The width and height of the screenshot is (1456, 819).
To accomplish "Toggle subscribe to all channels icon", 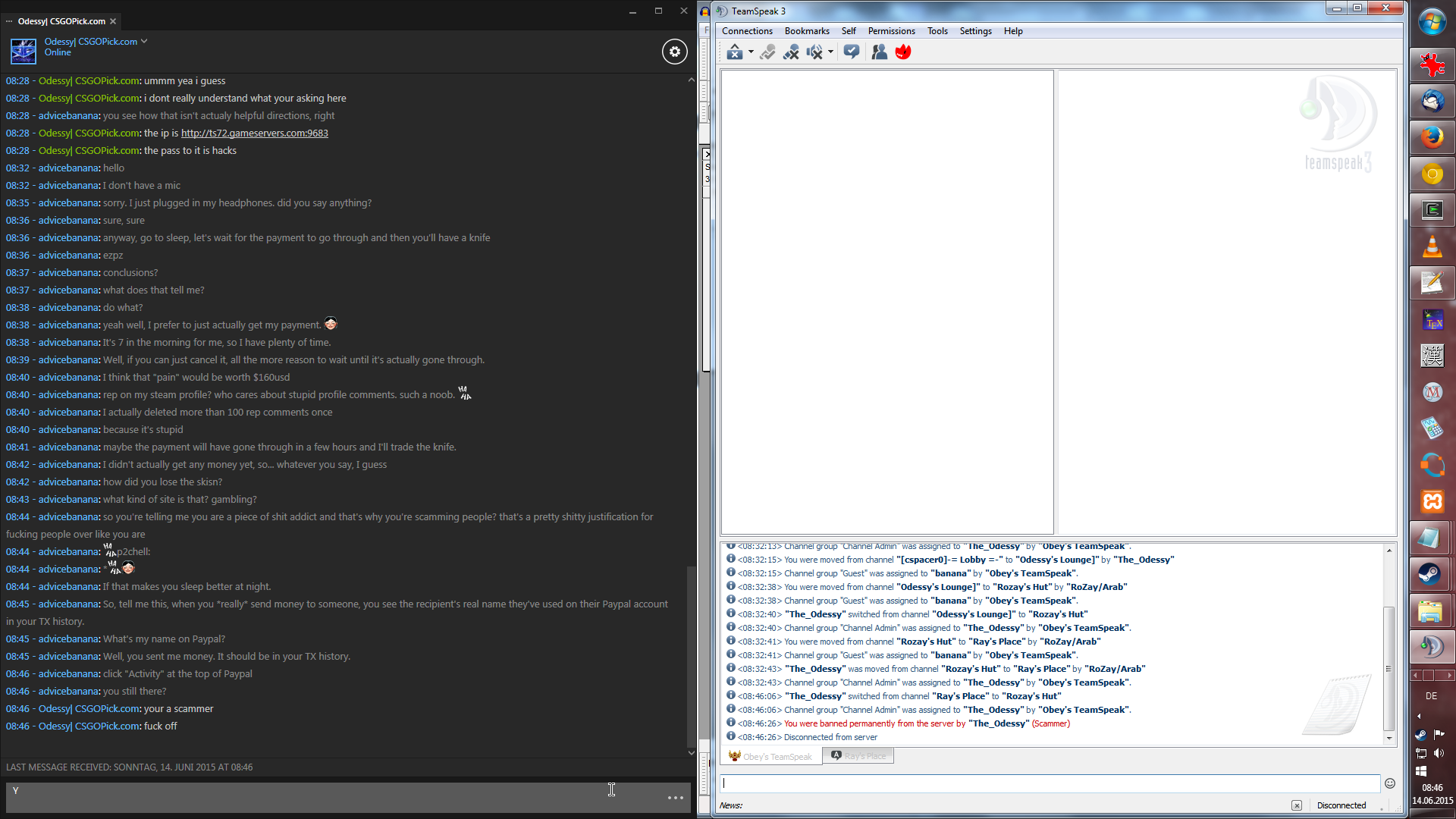I will click(852, 52).
